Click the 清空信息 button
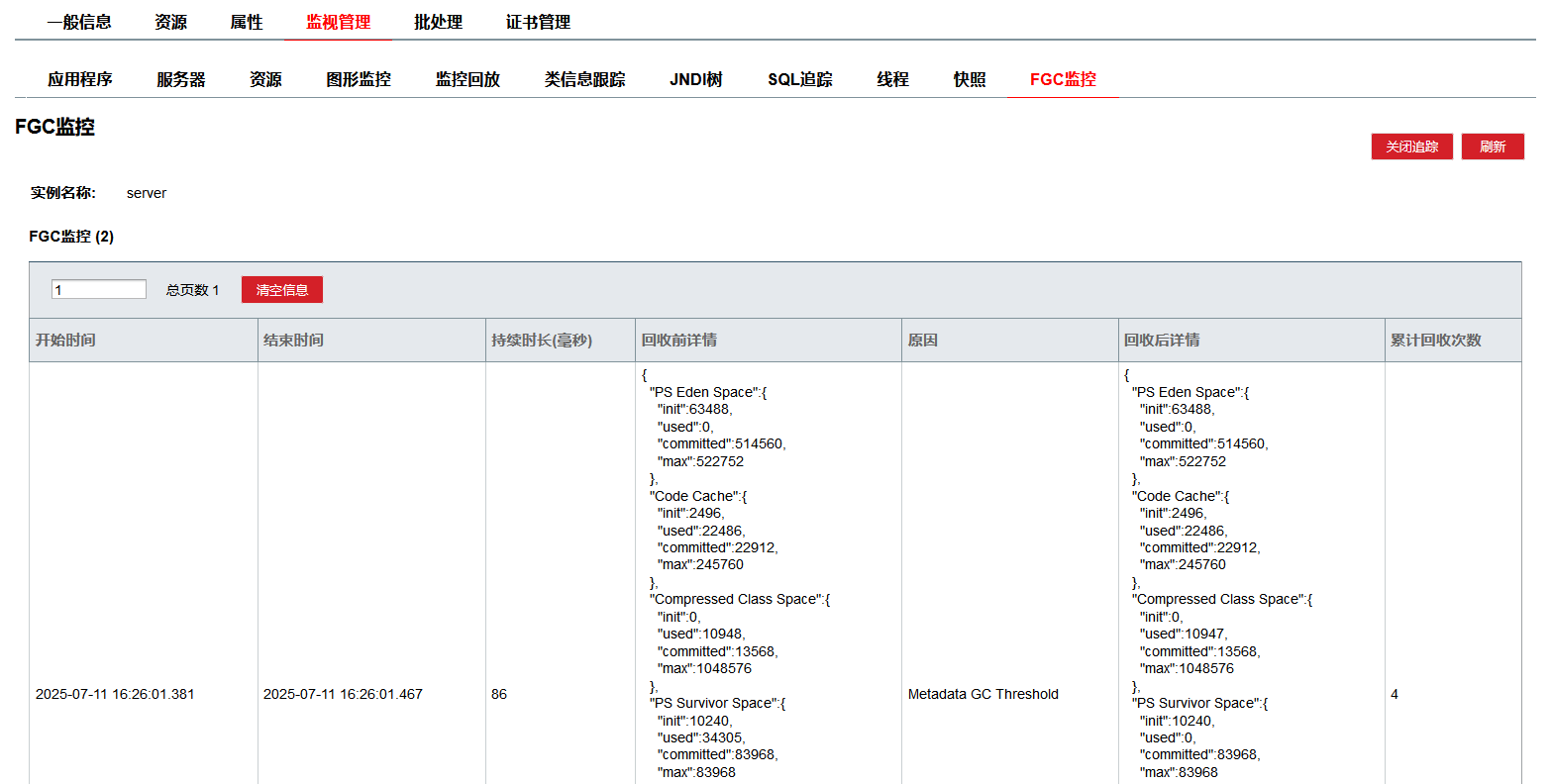Image resolution: width=1552 pixels, height=784 pixels. coord(282,290)
